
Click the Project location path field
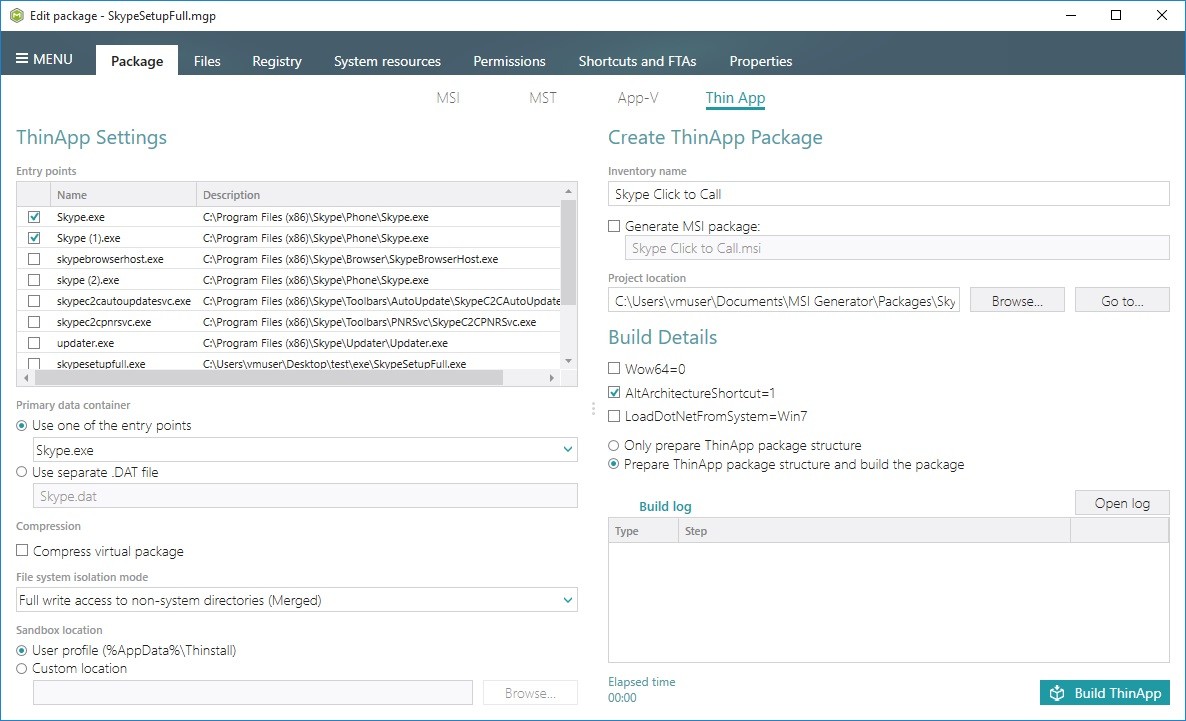point(784,301)
